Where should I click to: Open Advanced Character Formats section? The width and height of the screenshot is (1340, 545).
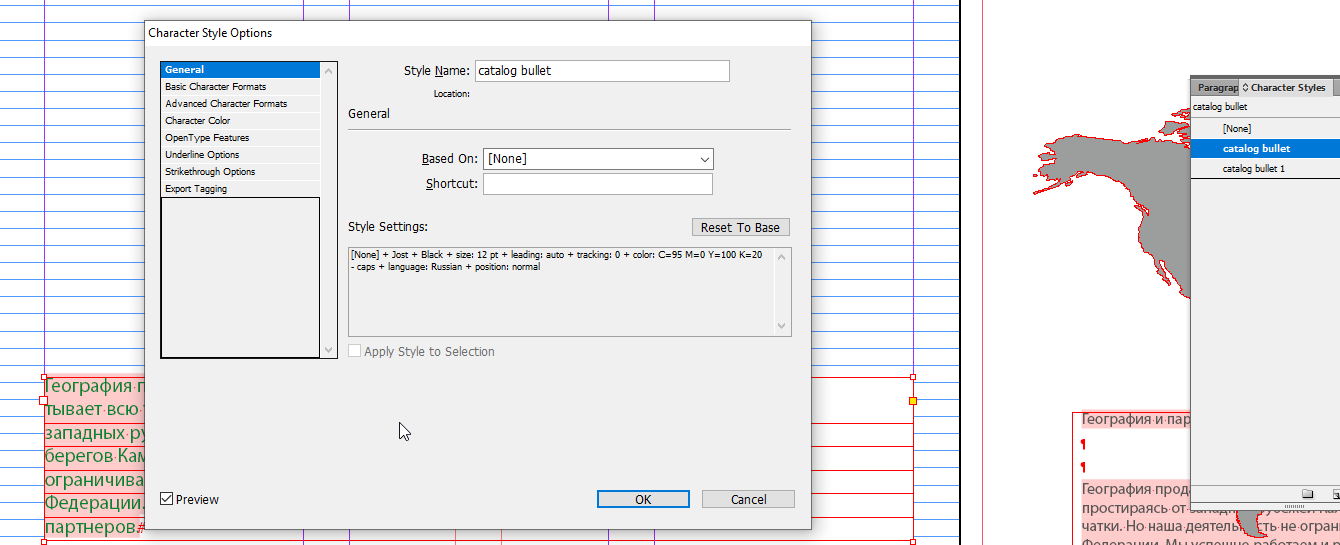click(241, 104)
